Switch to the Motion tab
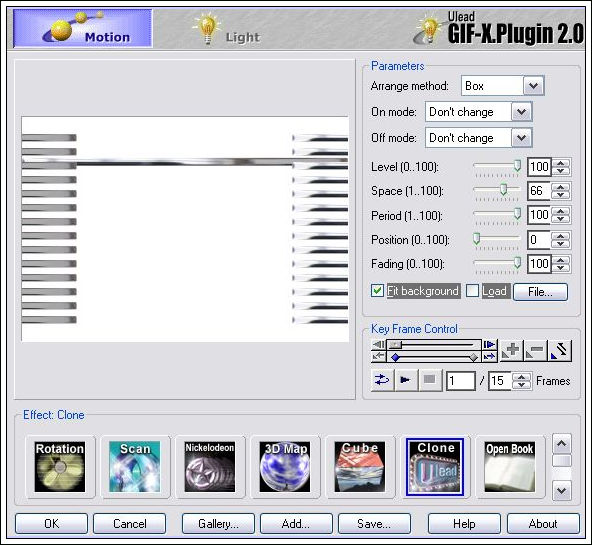The width and height of the screenshot is (592, 545). pyautogui.click(x=83, y=29)
